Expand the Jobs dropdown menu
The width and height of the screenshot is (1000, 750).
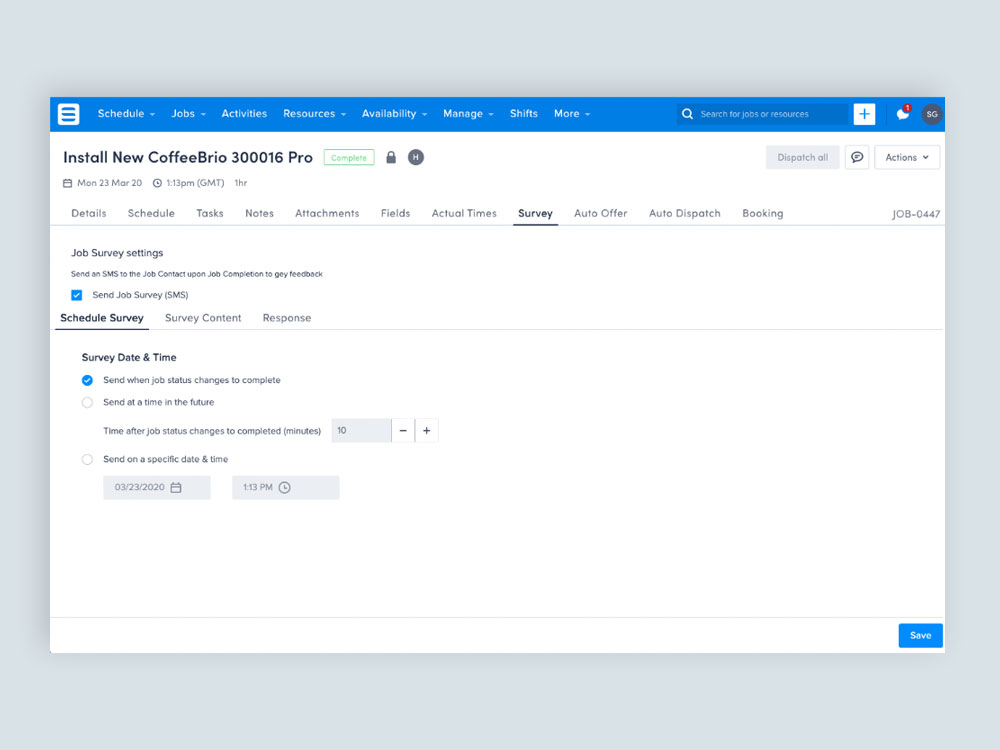pyautogui.click(x=188, y=114)
